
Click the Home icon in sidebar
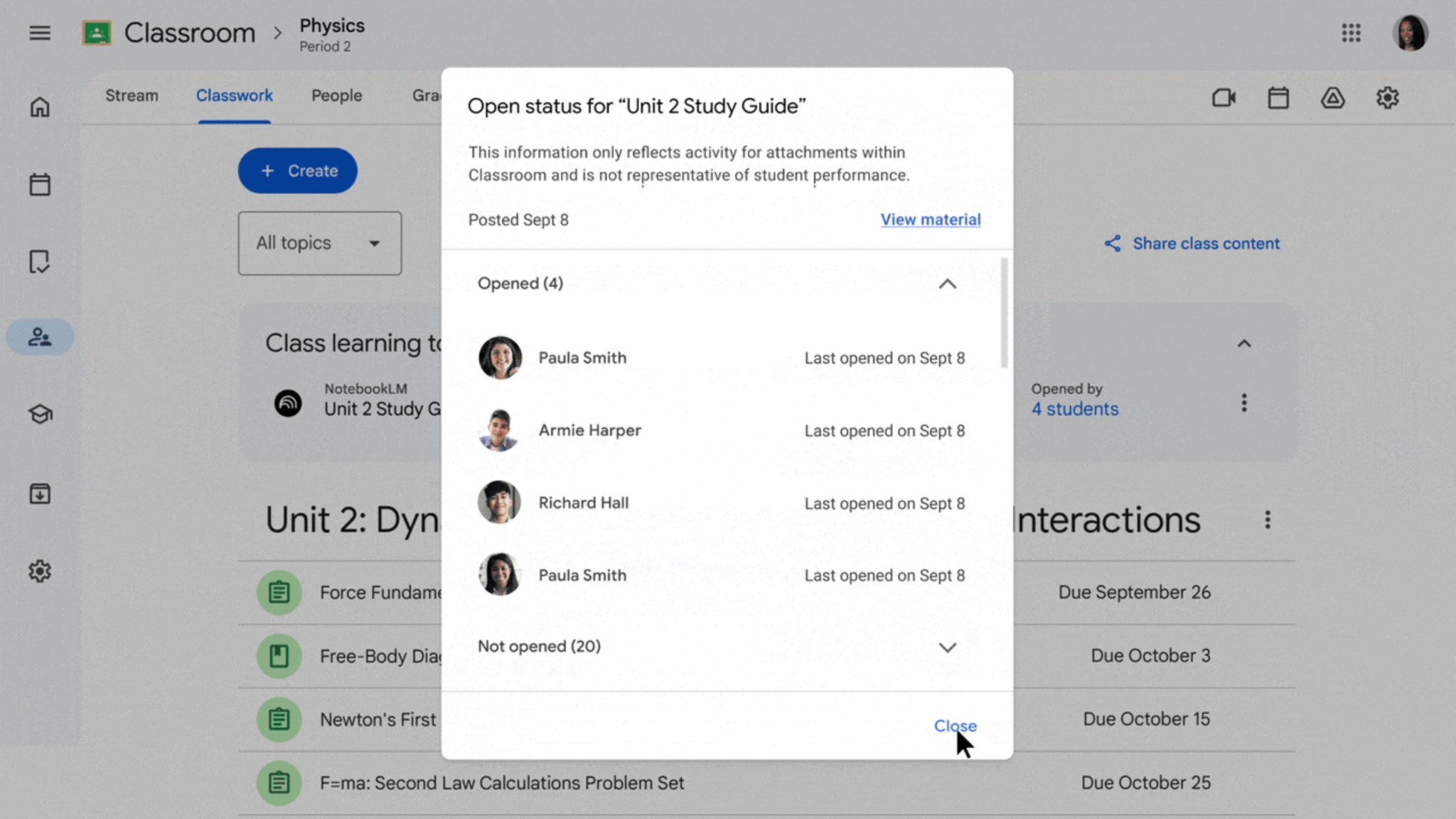[40, 107]
